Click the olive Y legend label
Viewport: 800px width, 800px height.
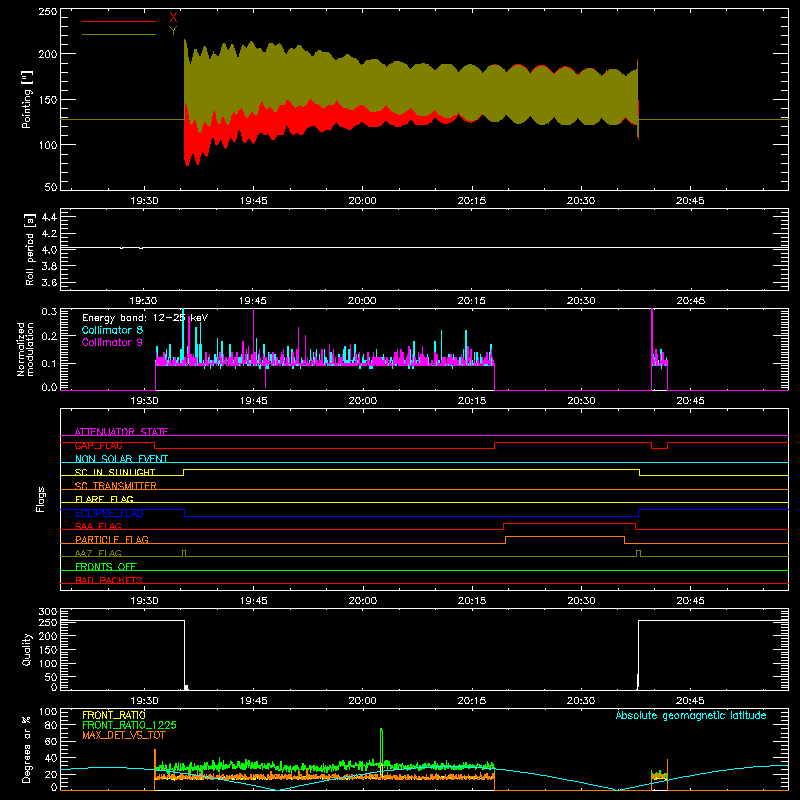[x=173, y=30]
